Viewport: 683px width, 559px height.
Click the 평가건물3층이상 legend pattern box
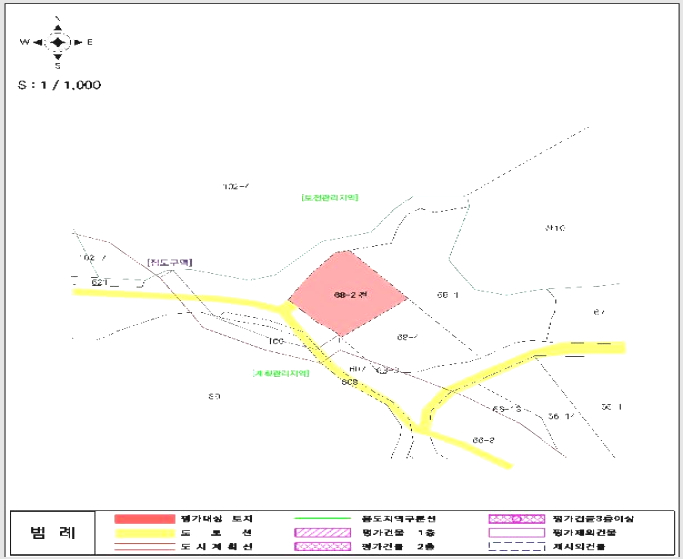(517, 519)
